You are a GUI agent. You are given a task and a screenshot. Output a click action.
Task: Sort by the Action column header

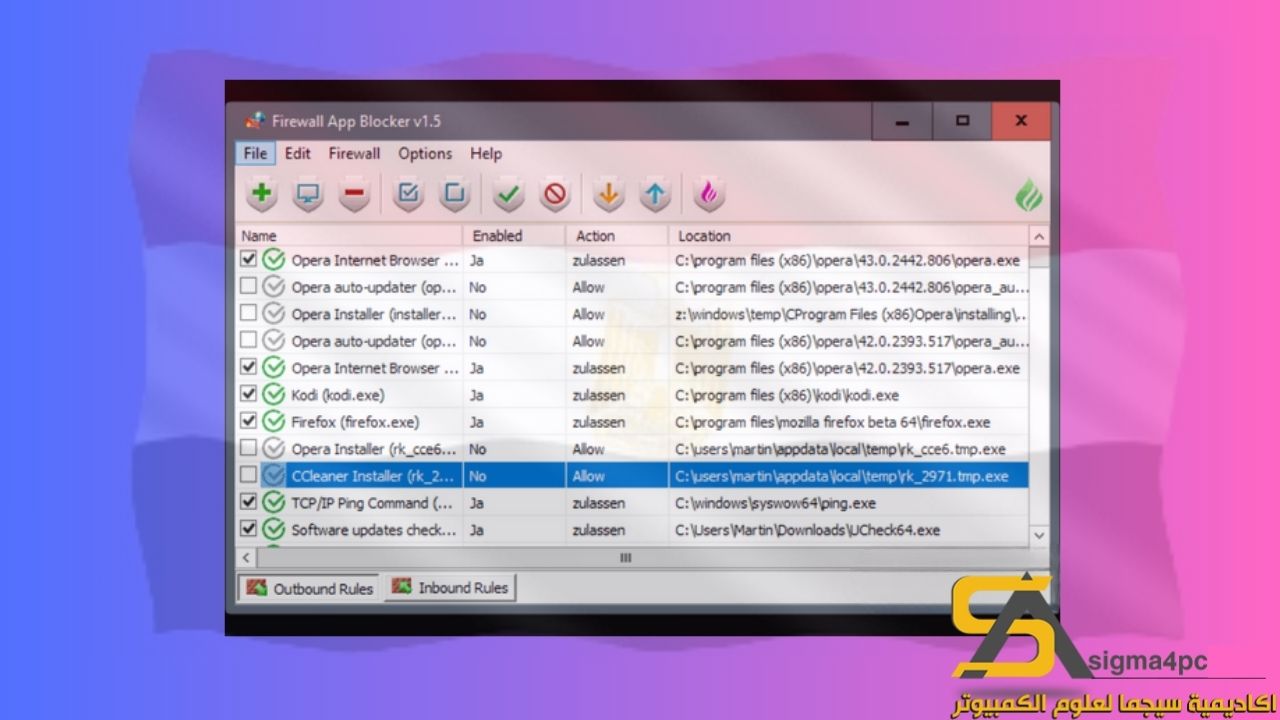(617, 236)
